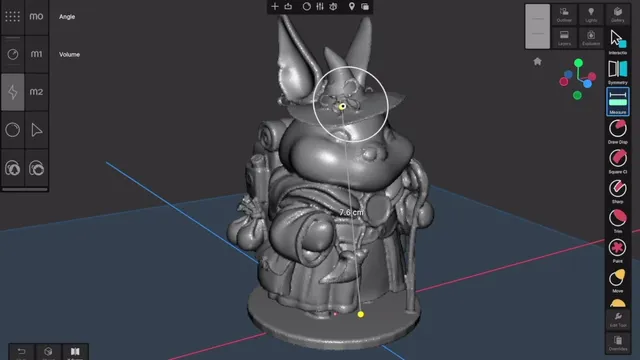Click the Angle measurement label
The image size is (640, 360).
pyautogui.click(x=67, y=17)
